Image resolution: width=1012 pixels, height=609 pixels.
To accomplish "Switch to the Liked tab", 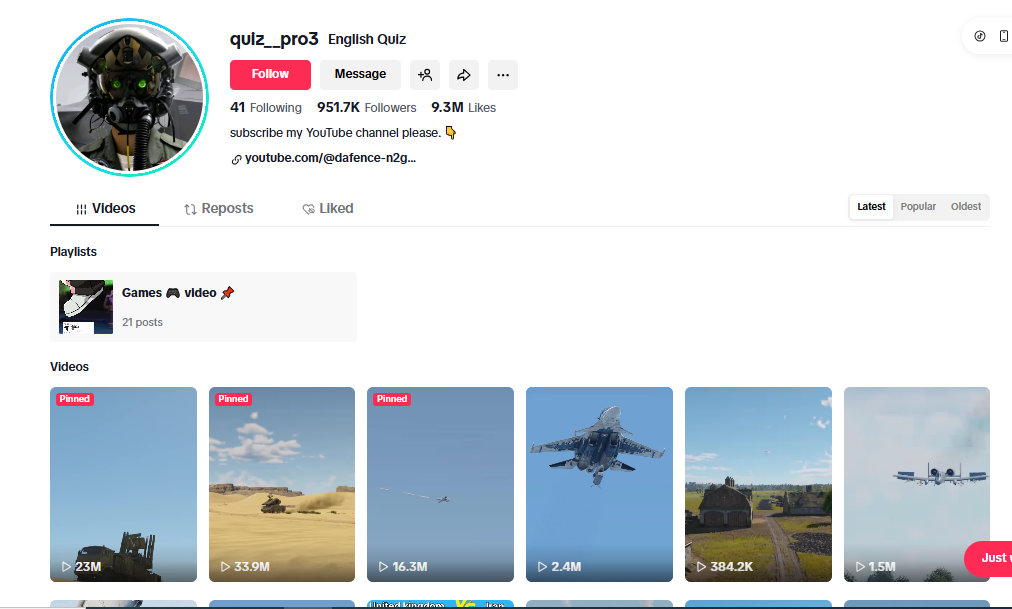I will click(x=328, y=209).
